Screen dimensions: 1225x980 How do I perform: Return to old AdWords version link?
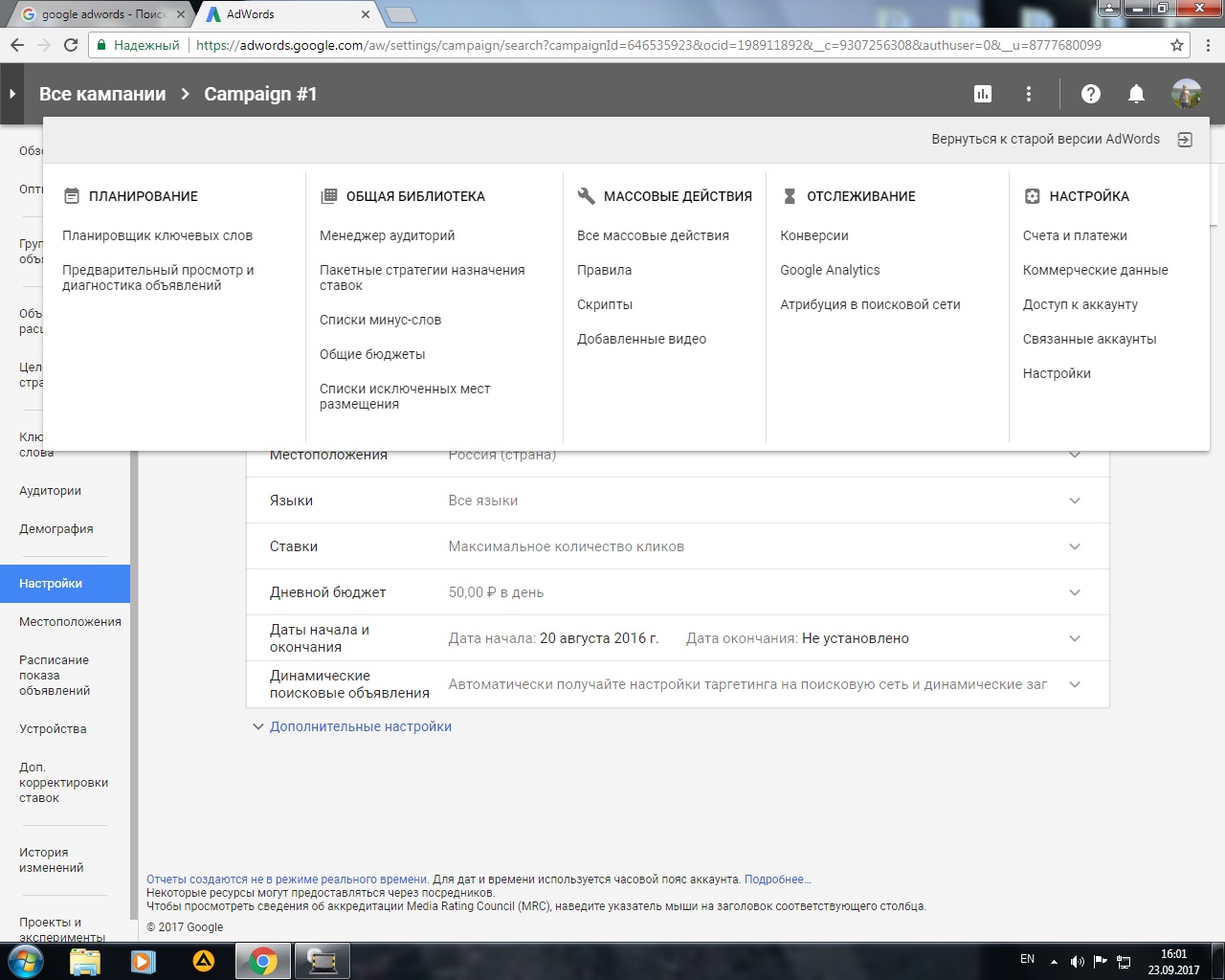point(1045,140)
